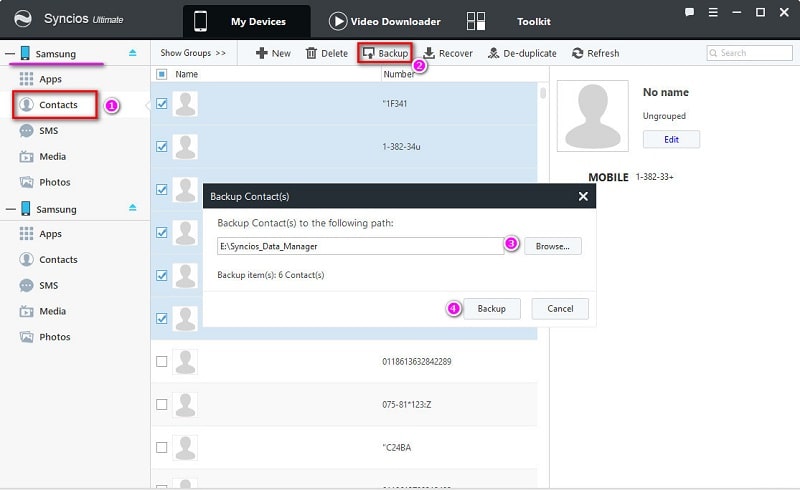Image resolution: width=800 pixels, height=490 pixels.
Task: Click the Syncios logo icon
Action: (23, 19)
